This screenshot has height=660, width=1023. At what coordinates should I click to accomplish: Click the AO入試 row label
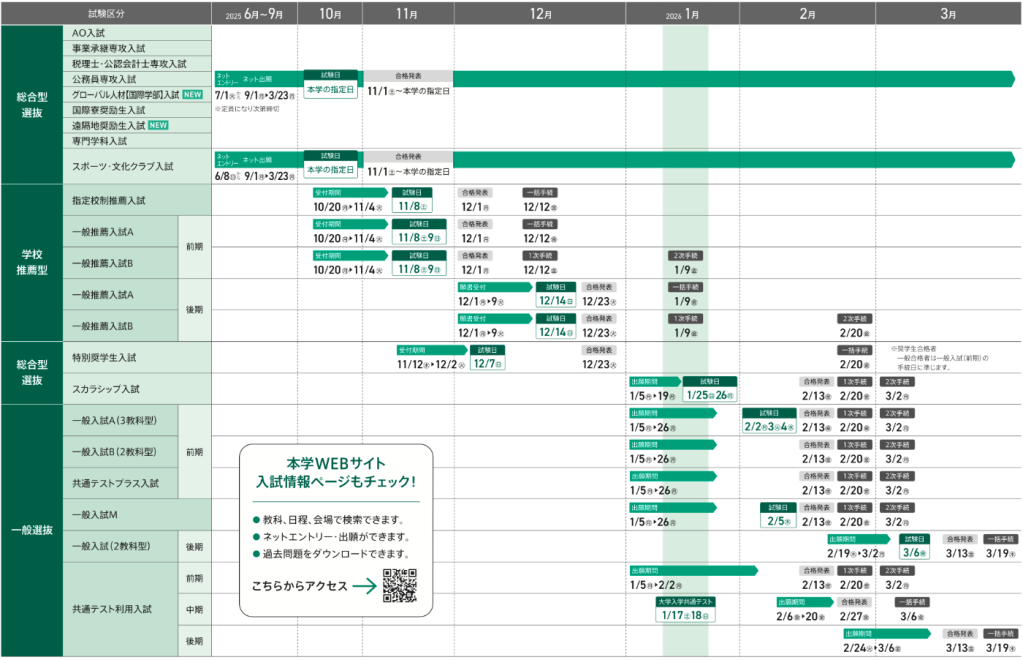point(90,33)
